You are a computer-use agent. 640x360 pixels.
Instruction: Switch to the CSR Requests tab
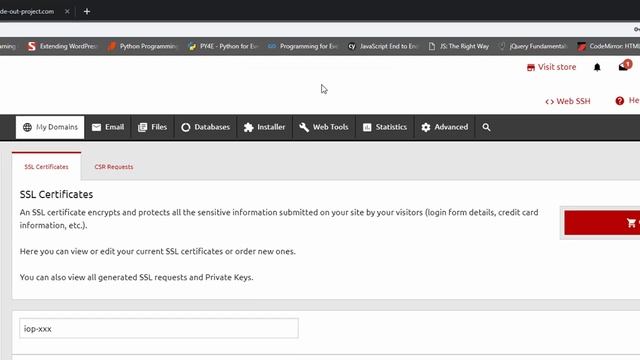pos(114,167)
